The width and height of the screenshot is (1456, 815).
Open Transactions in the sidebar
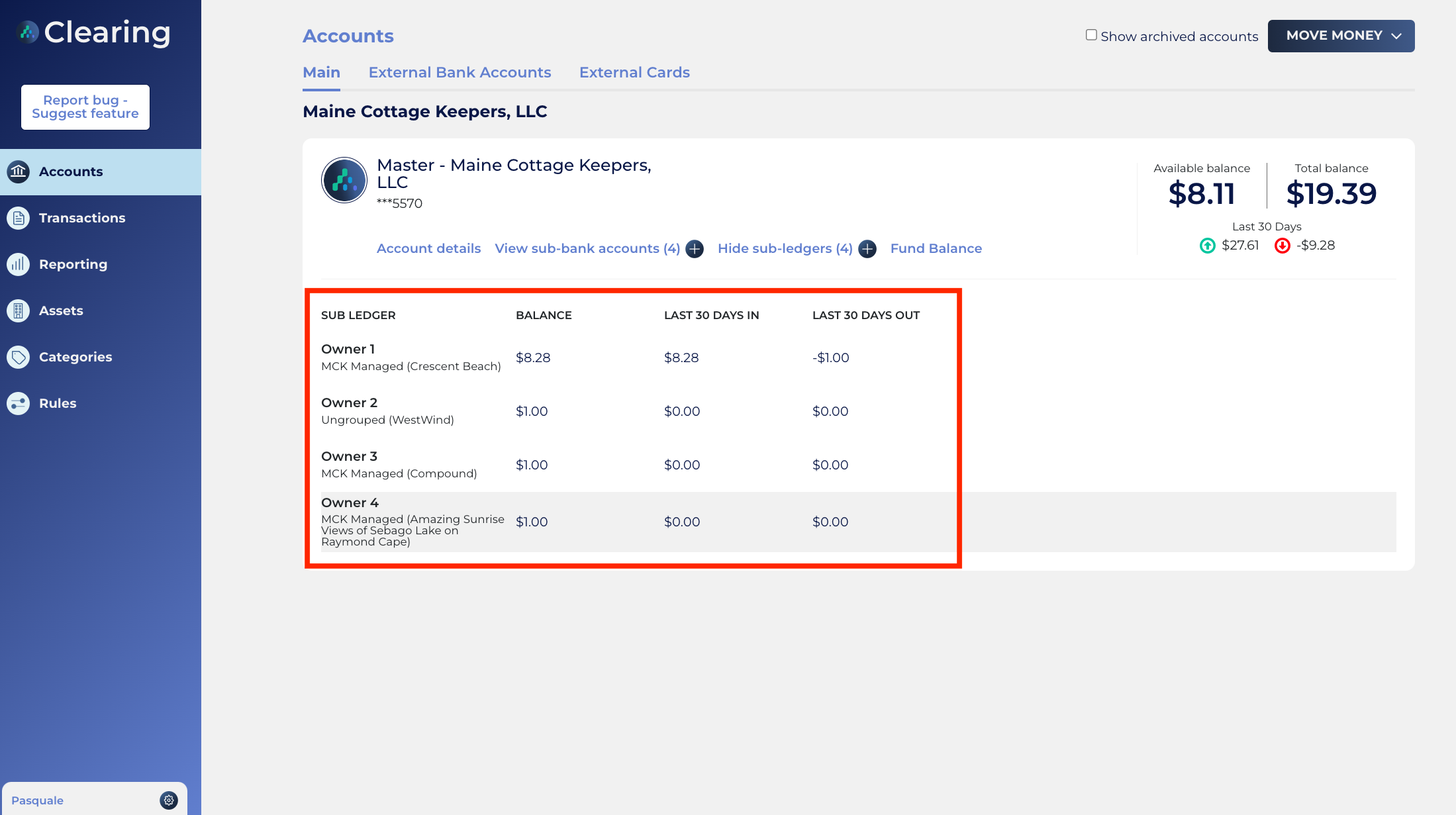101,218
